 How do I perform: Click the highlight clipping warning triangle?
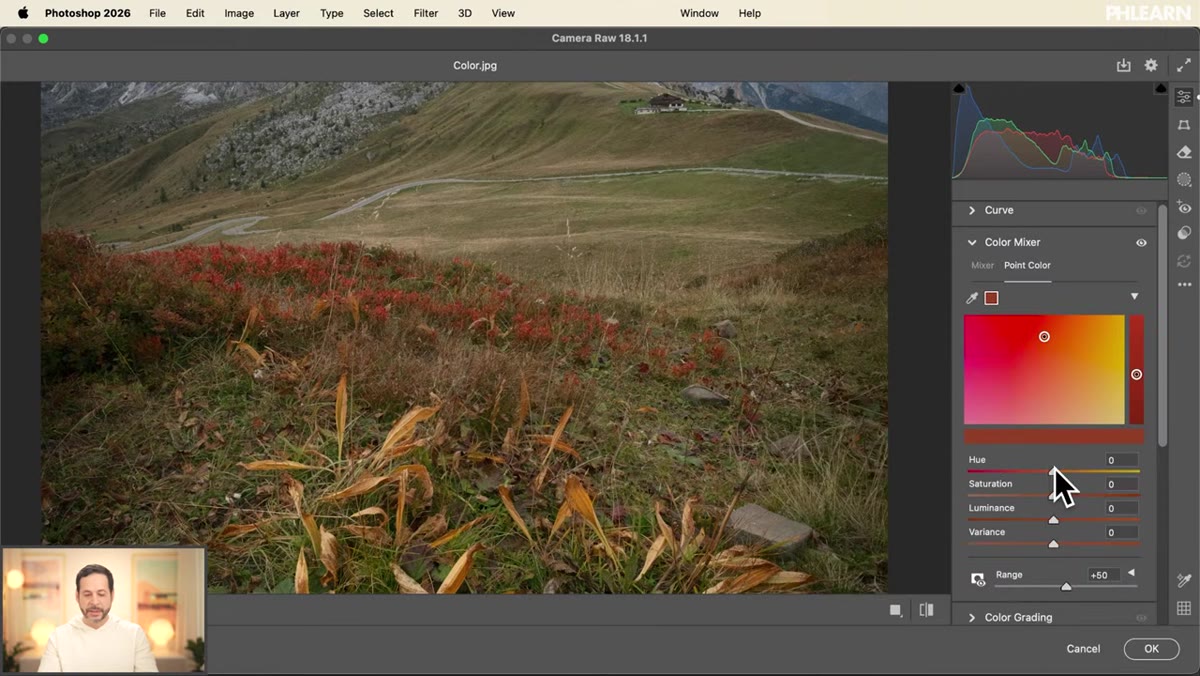1160,89
